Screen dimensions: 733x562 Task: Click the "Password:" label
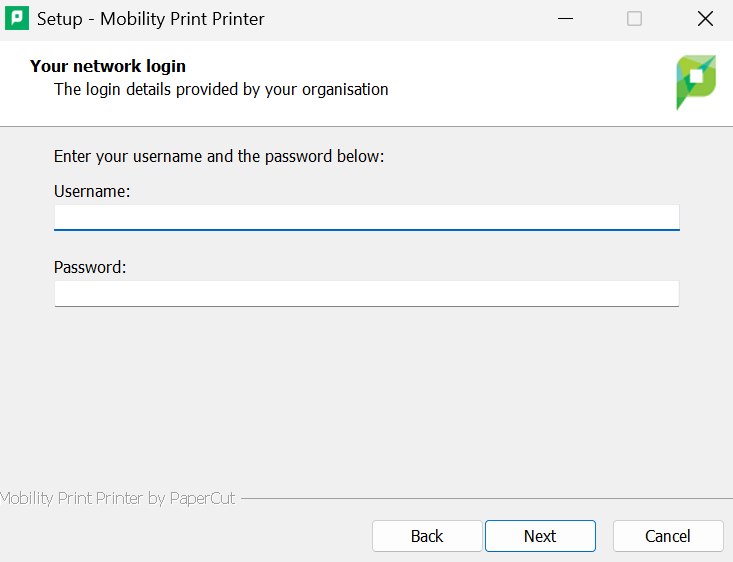point(90,267)
